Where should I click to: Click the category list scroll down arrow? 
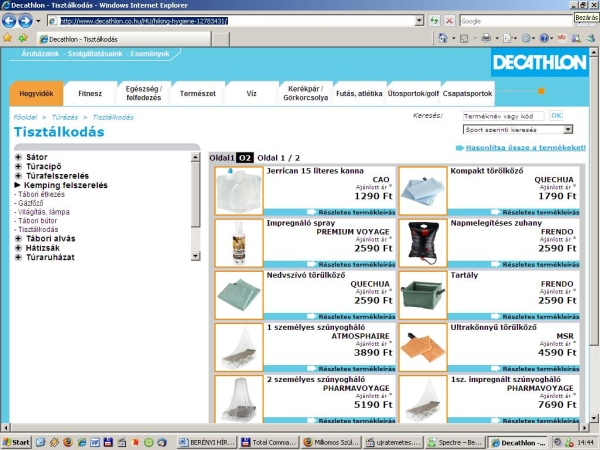pos(195,256)
